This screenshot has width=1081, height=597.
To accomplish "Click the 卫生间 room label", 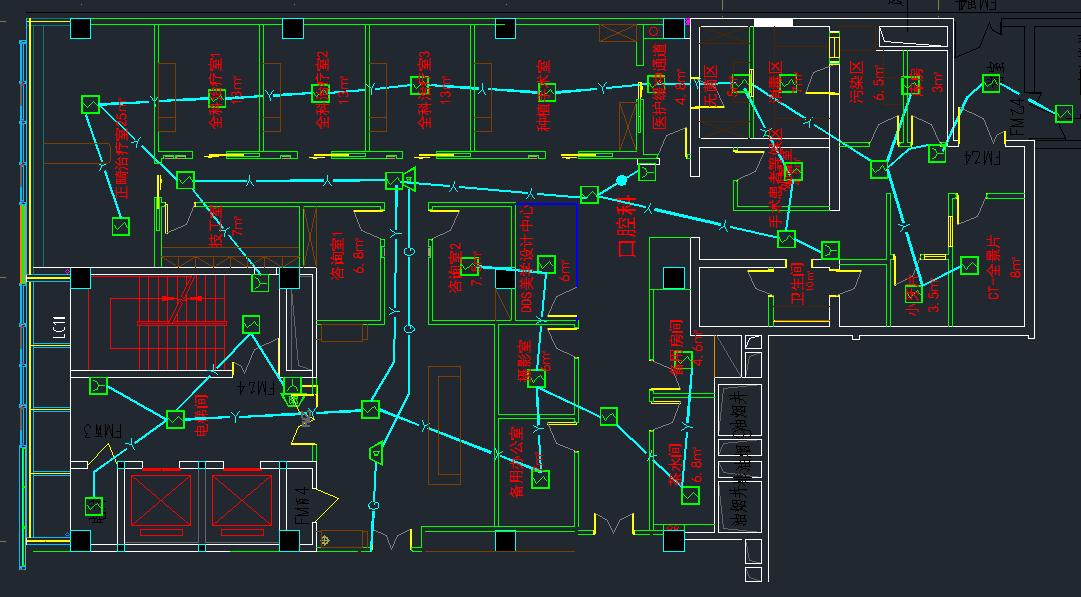I will [x=797, y=284].
